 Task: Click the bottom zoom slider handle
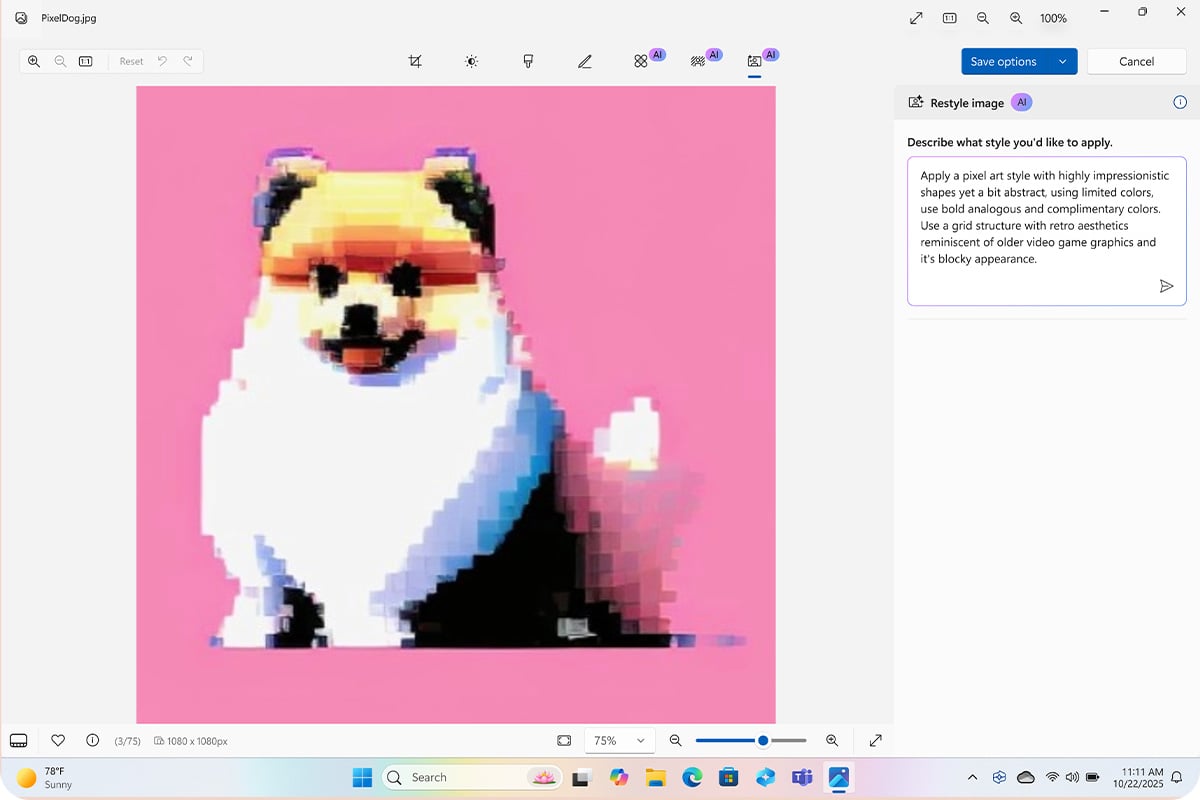point(763,740)
